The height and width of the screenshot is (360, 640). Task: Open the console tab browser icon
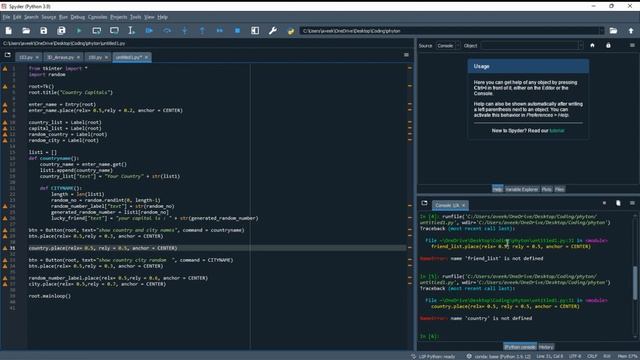(x=424, y=203)
